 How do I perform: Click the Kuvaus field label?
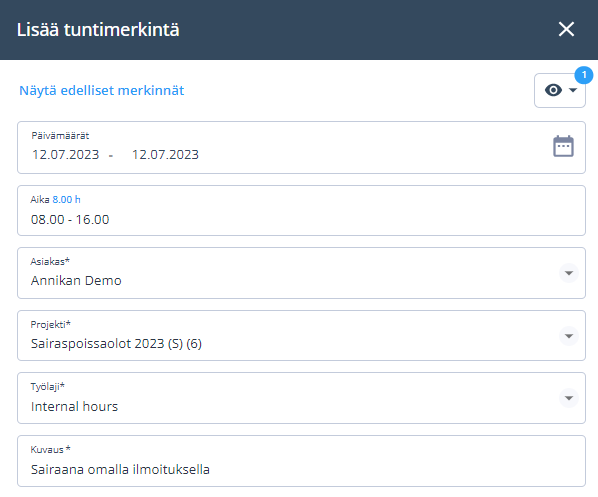tap(50, 450)
